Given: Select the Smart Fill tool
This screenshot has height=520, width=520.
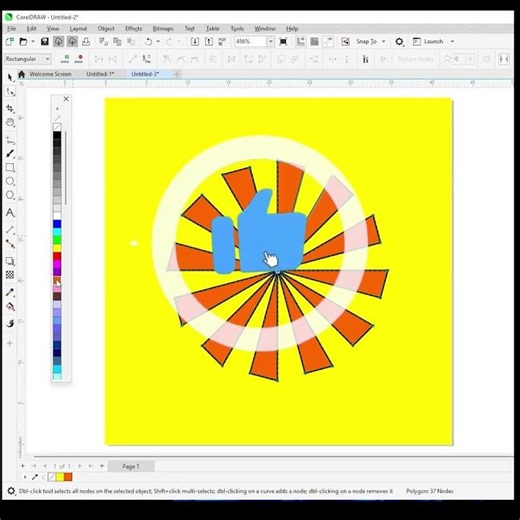Looking at the screenshot, I should 10,323.
